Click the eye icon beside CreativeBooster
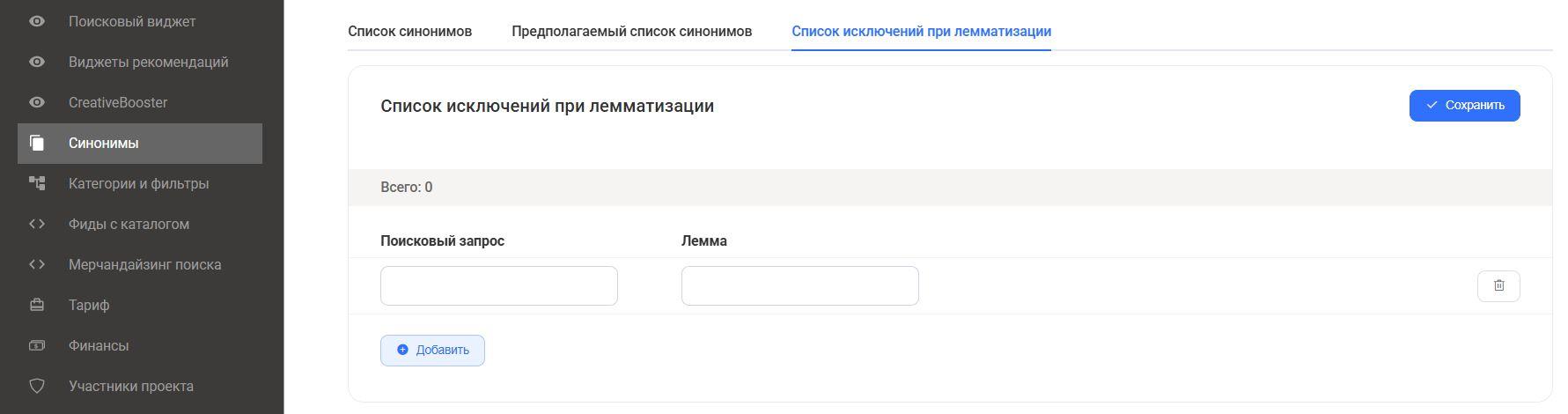The height and width of the screenshot is (414, 1568). 37,102
